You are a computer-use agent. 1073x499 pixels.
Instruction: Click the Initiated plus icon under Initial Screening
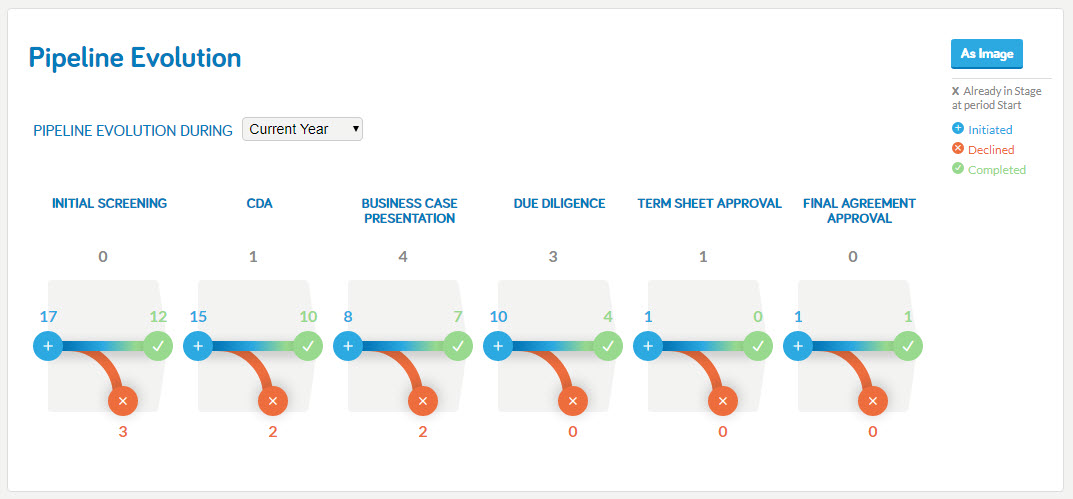(48, 346)
